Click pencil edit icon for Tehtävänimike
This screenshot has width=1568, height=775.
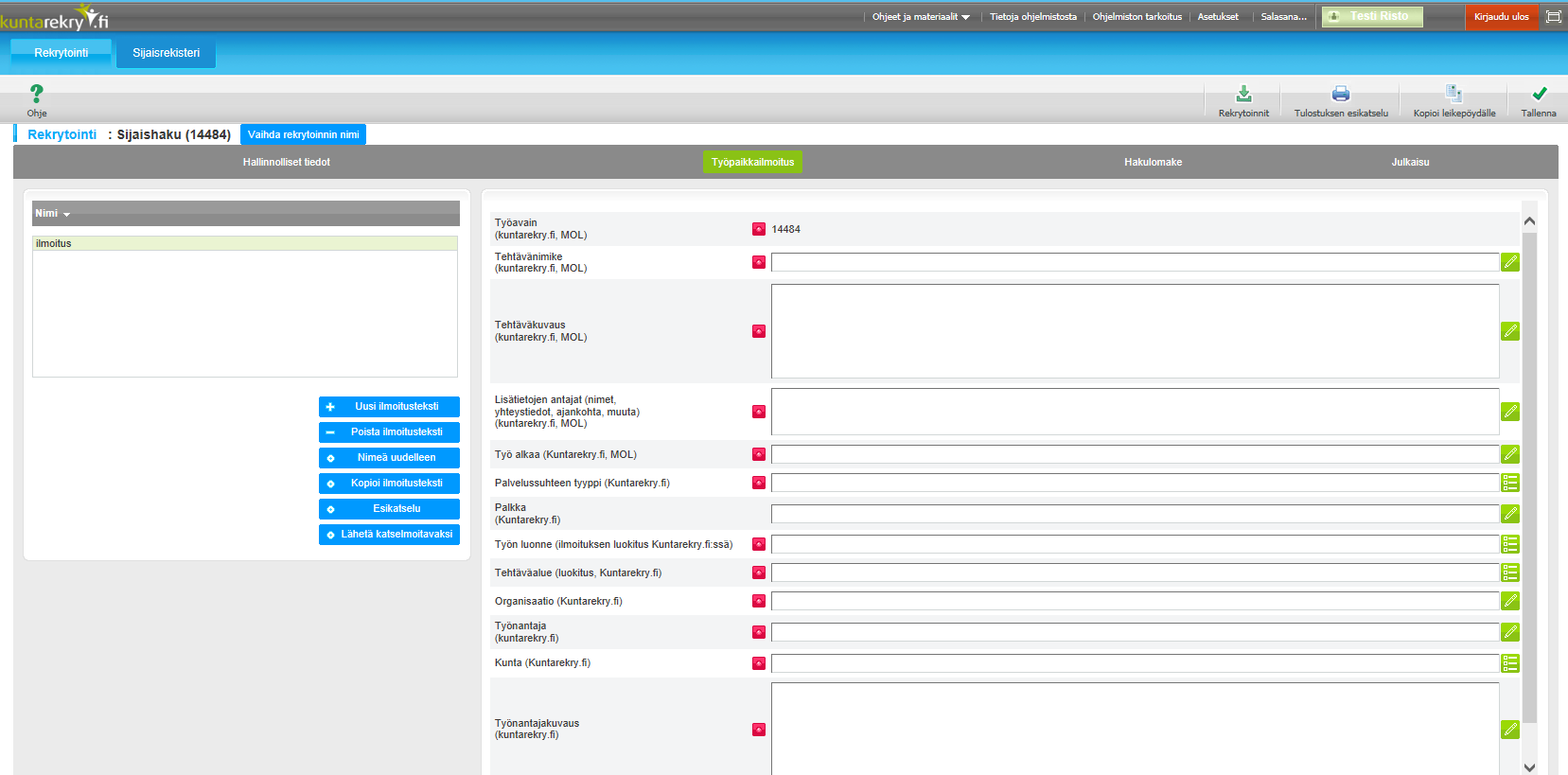click(1510, 262)
